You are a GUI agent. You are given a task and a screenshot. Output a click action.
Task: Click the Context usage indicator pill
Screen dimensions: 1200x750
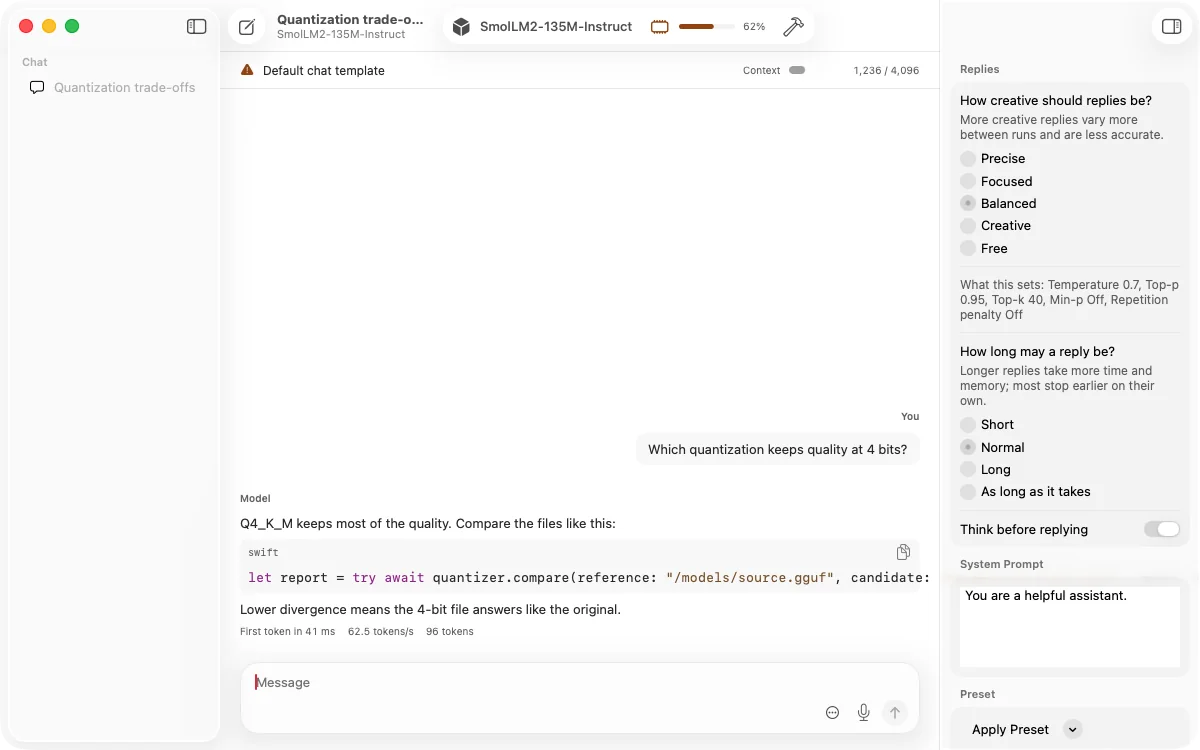[797, 70]
